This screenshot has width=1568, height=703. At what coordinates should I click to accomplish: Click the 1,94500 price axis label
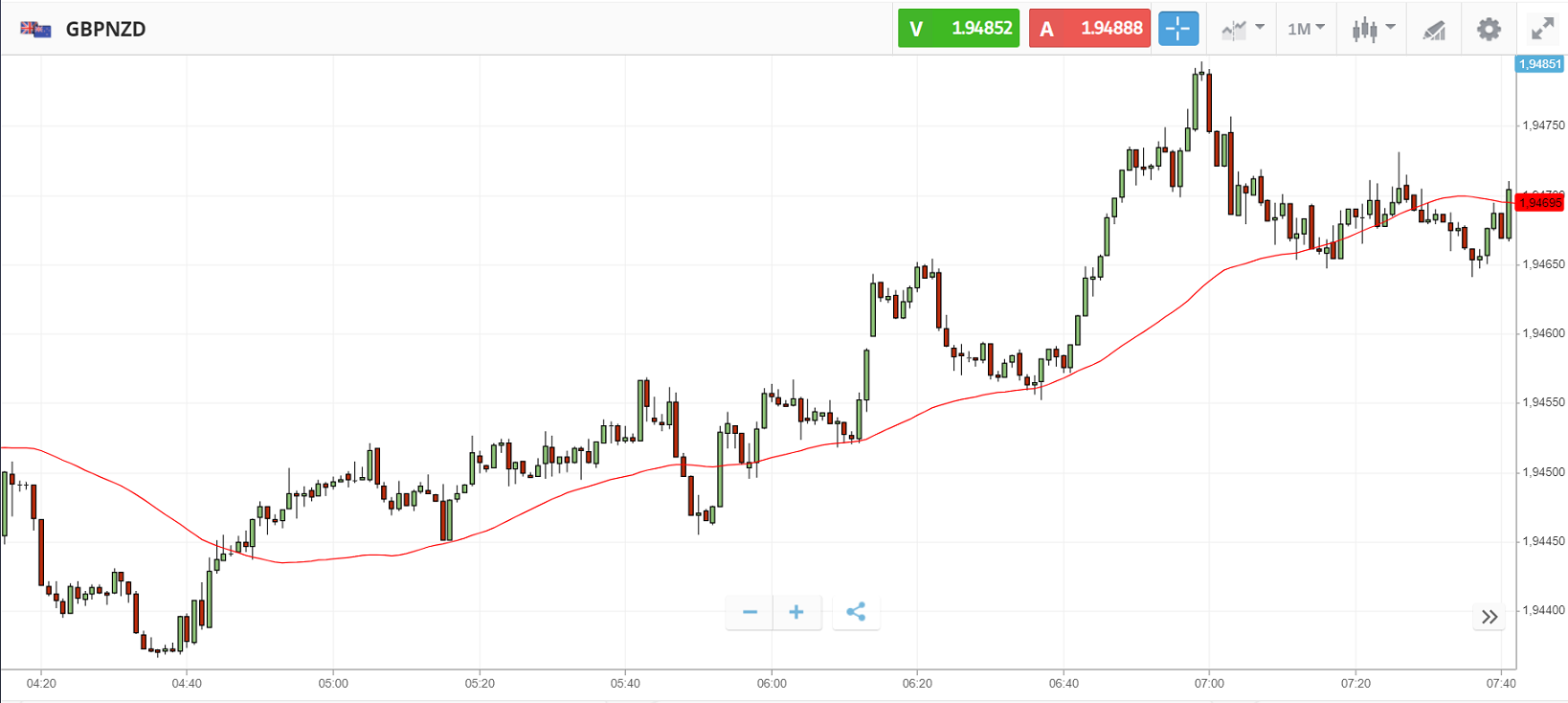point(1543,472)
